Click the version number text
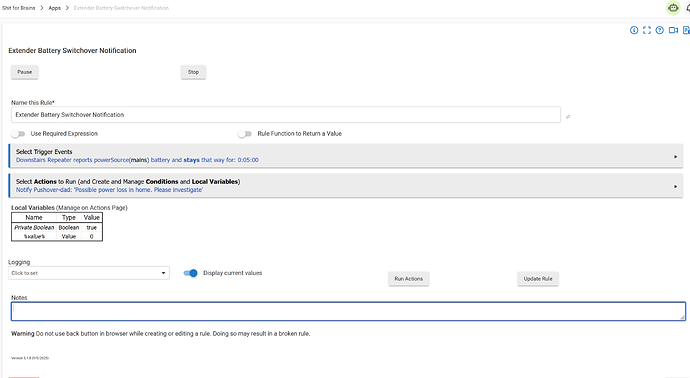The width and height of the screenshot is (690, 378). (x=30, y=358)
